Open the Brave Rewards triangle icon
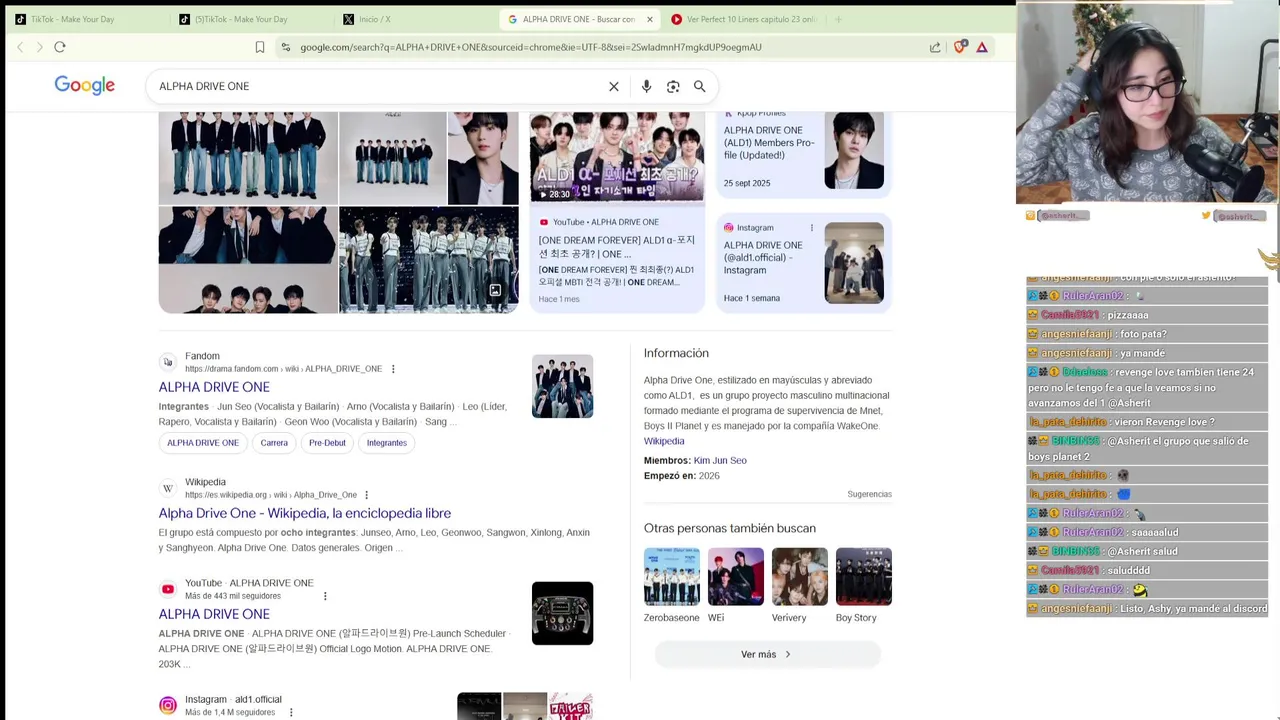Viewport: 1280px width, 720px height. pos(982,47)
